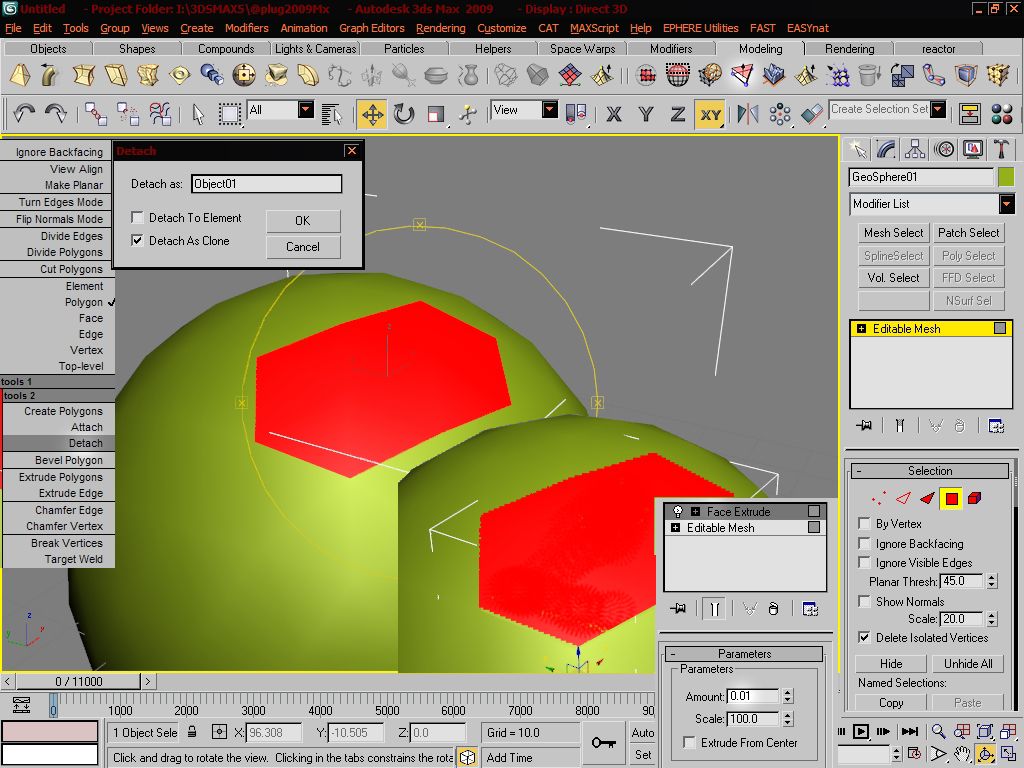Enable the Show Normals checkbox

[864, 601]
